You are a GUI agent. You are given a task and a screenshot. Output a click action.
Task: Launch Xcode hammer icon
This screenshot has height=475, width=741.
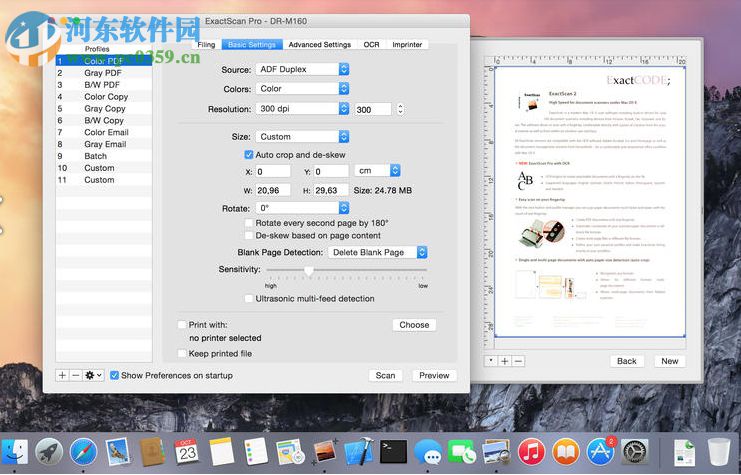tap(359, 451)
